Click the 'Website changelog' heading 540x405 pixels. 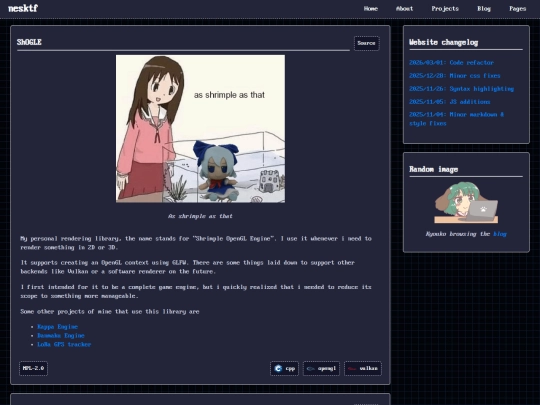pos(444,42)
